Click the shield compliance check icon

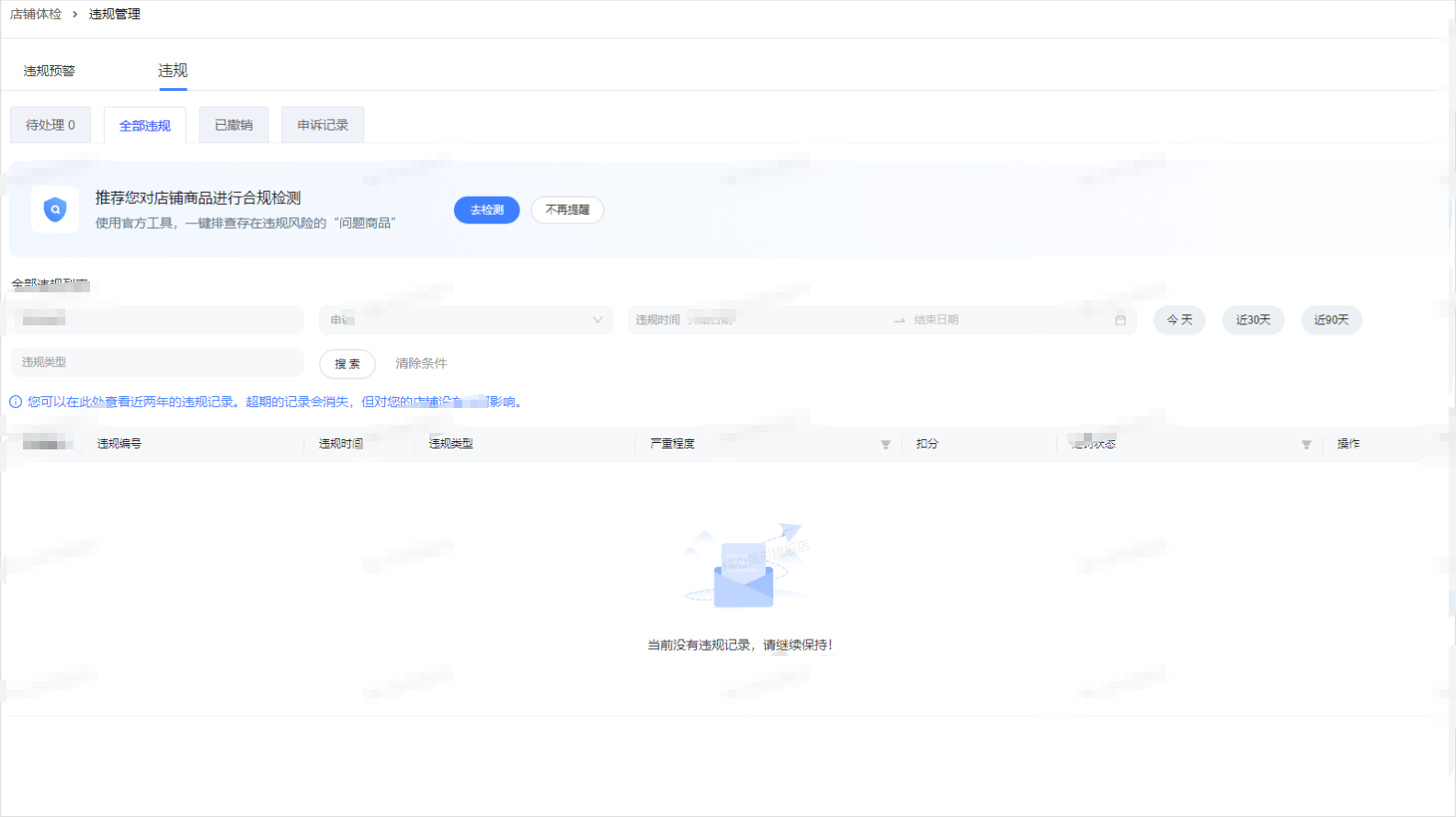(x=55, y=210)
